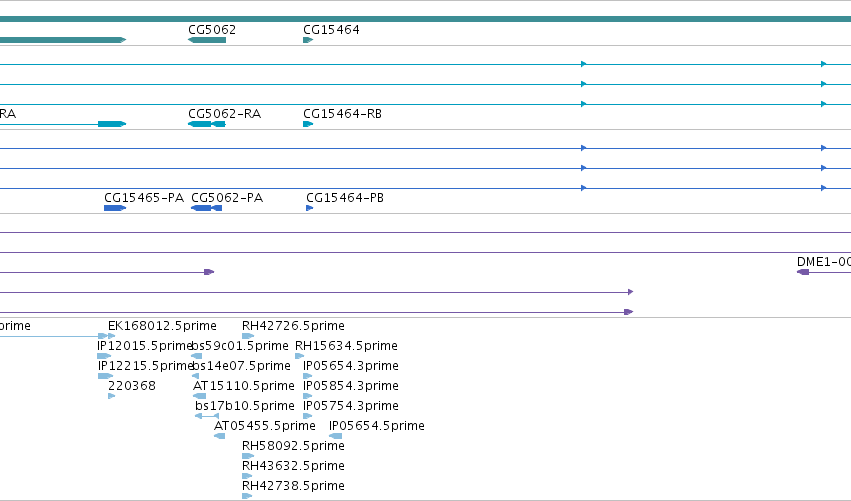The height and width of the screenshot is (501, 851).
Task: Click the RH43632.5prime EST label
Action: (x=293, y=466)
